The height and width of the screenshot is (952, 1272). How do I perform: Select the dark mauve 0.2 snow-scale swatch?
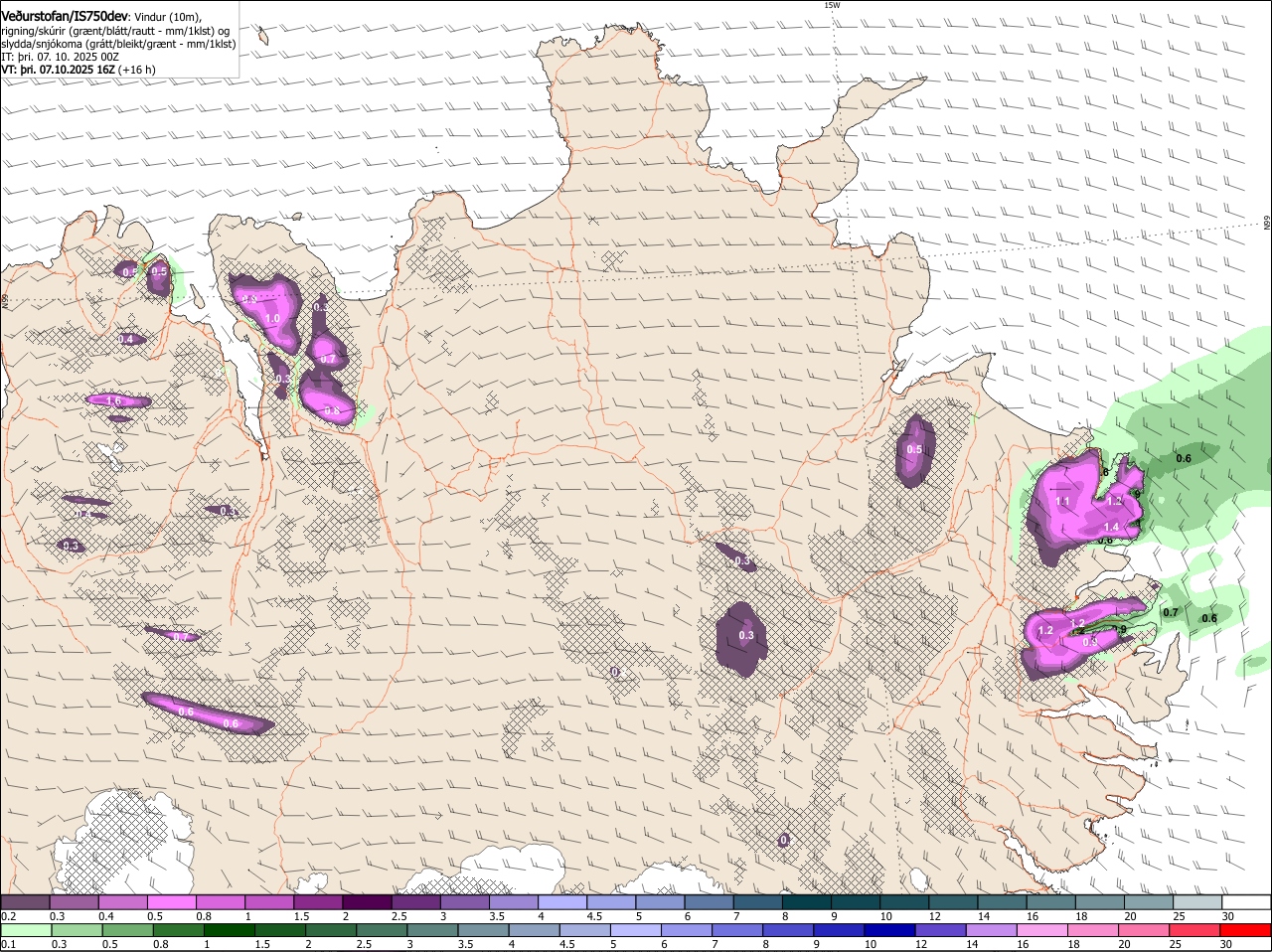click(25, 901)
